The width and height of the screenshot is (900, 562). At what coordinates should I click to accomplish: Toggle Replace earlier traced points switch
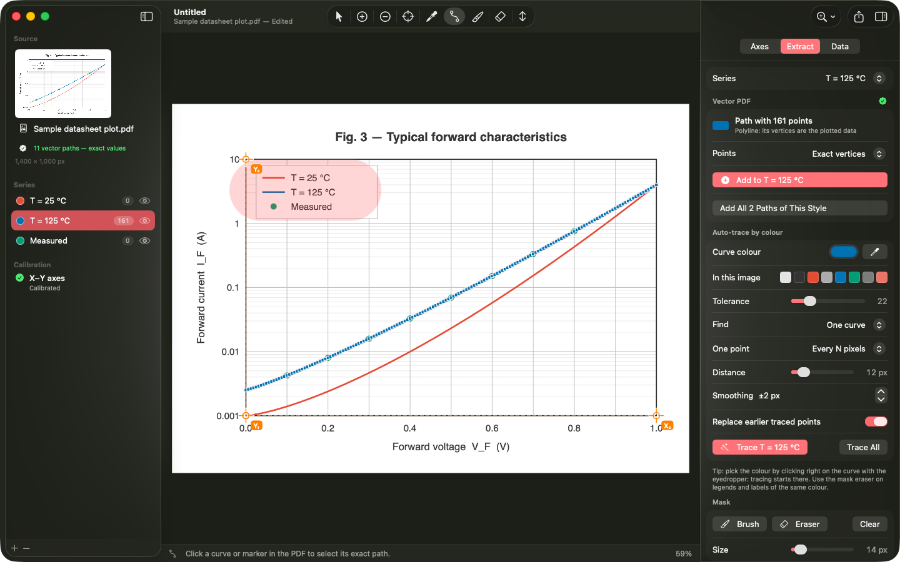click(x=876, y=421)
